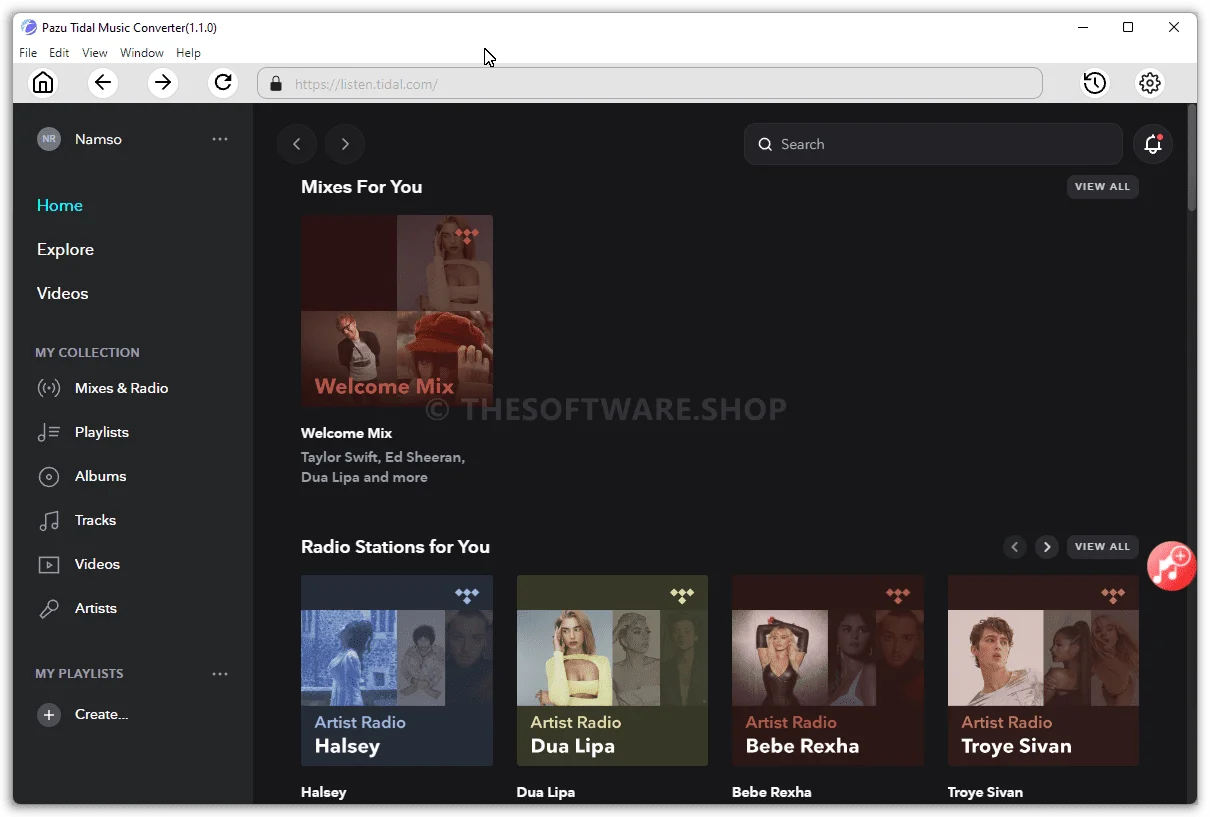Image resolution: width=1210 pixels, height=817 pixels.
Task: Click View All for Mixes For You
Action: [1102, 186]
